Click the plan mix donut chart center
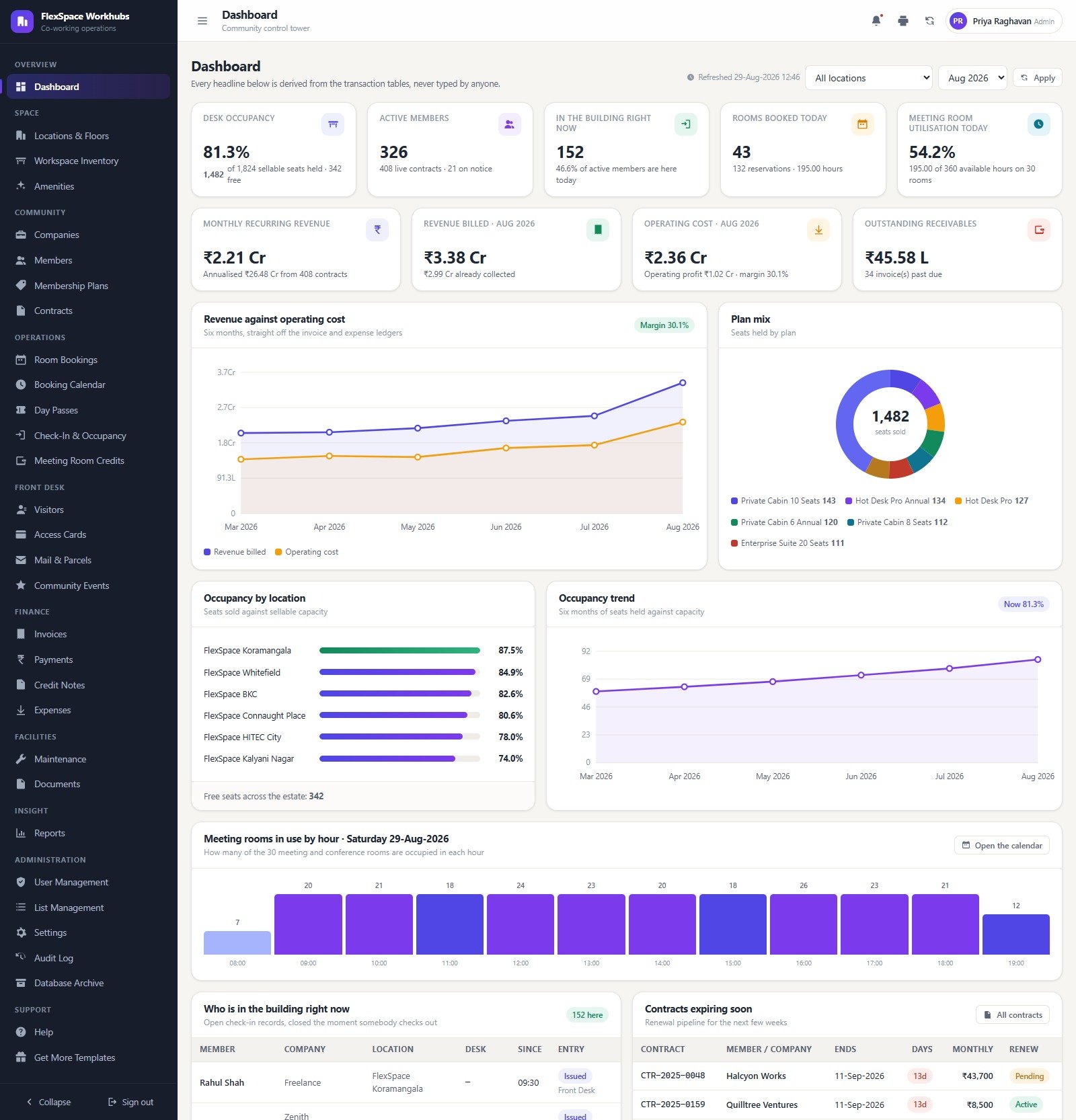1076x1120 pixels. pyautogui.click(x=890, y=424)
